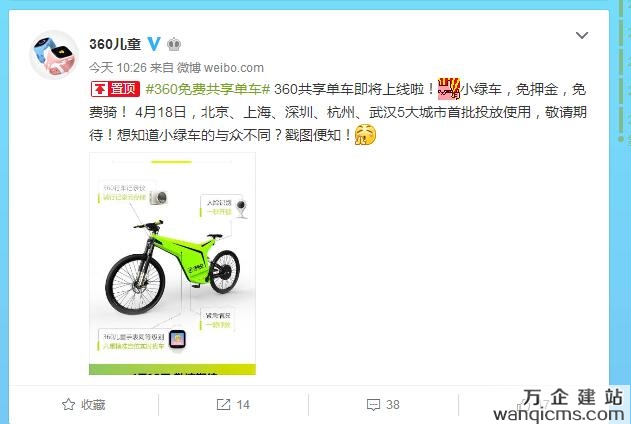Click the 收藏 favorite label
The width and height of the screenshot is (631, 424).
93,405
